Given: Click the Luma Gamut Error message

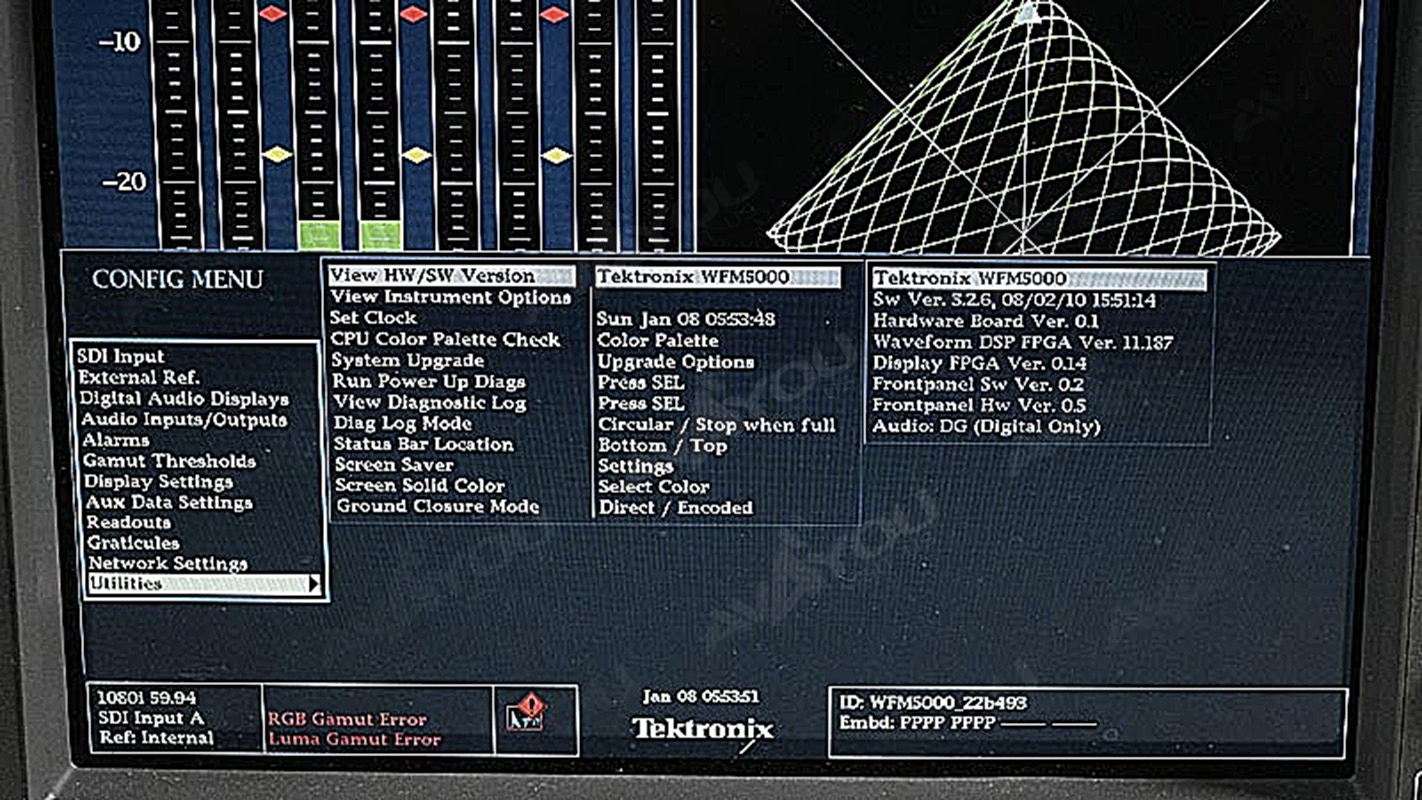Looking at the screenshot, I should 354,740.
